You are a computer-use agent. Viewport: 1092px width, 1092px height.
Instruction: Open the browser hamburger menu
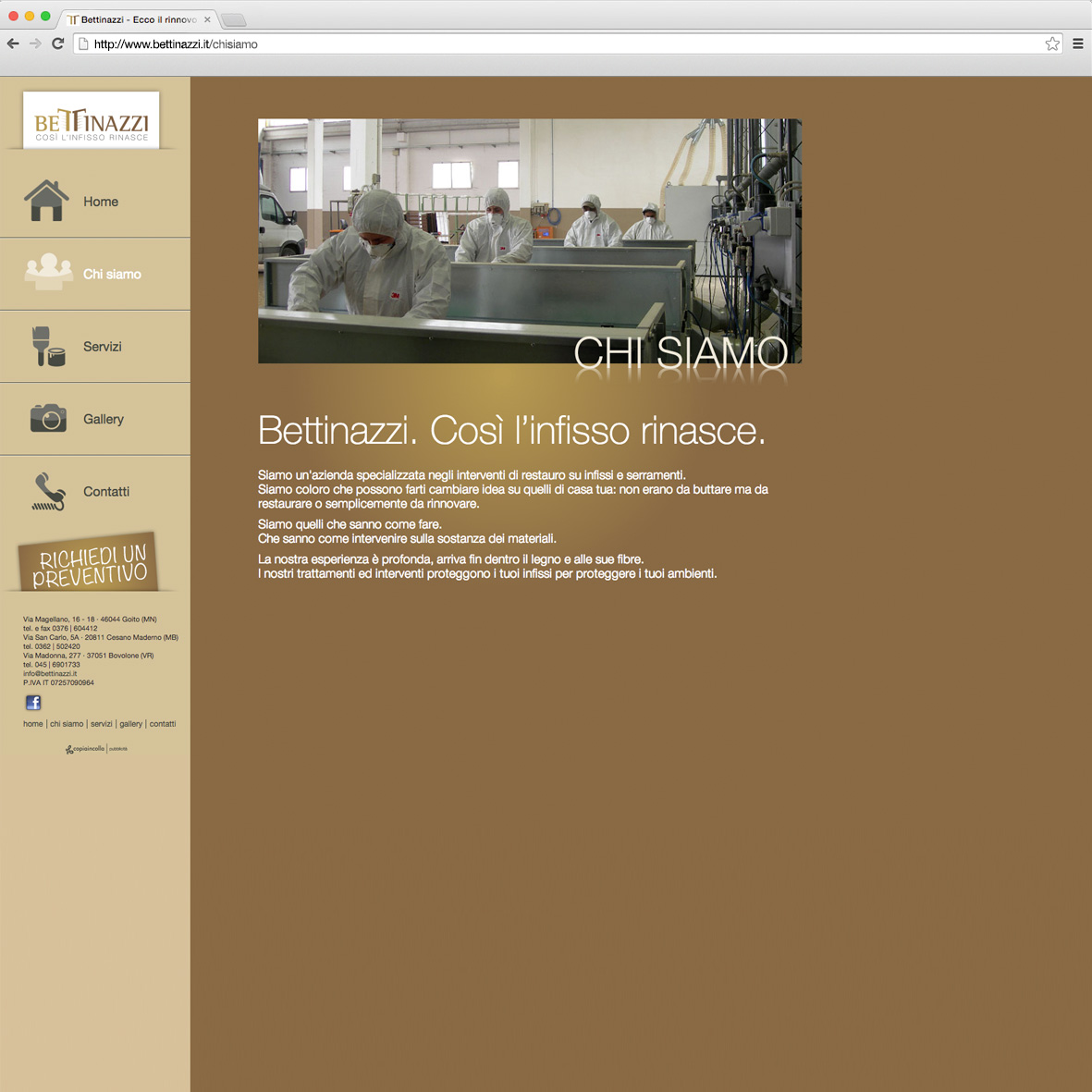[1078, 43]
